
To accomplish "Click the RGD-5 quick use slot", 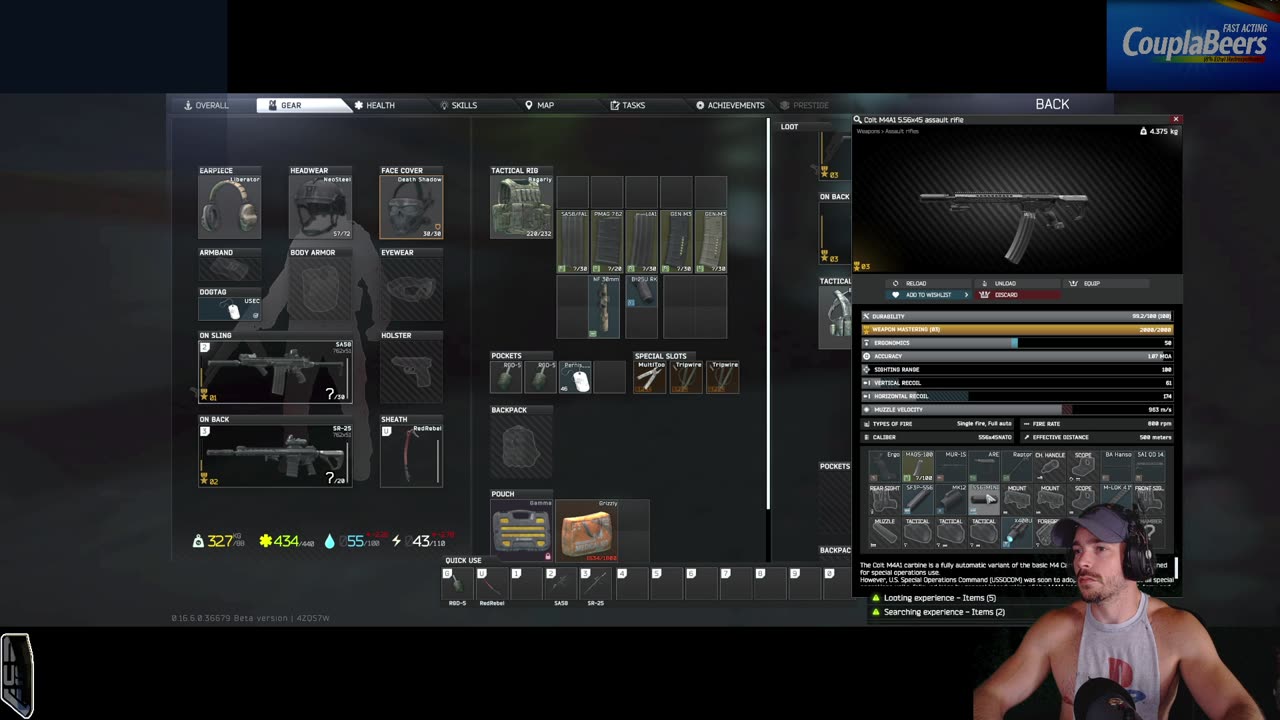I will click(458, 584).
